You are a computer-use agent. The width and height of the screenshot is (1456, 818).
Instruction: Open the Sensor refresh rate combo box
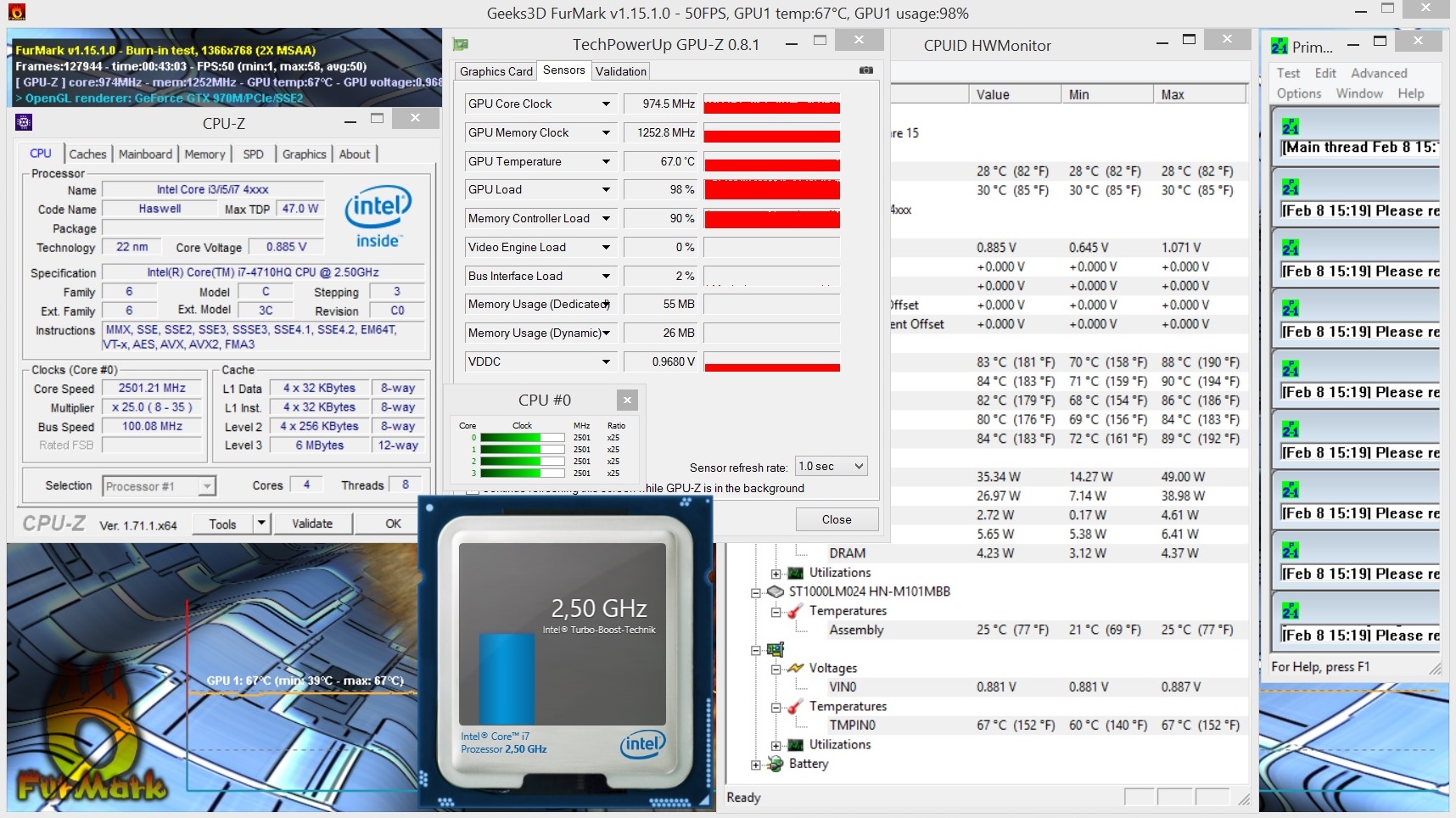tap(832, 466)
